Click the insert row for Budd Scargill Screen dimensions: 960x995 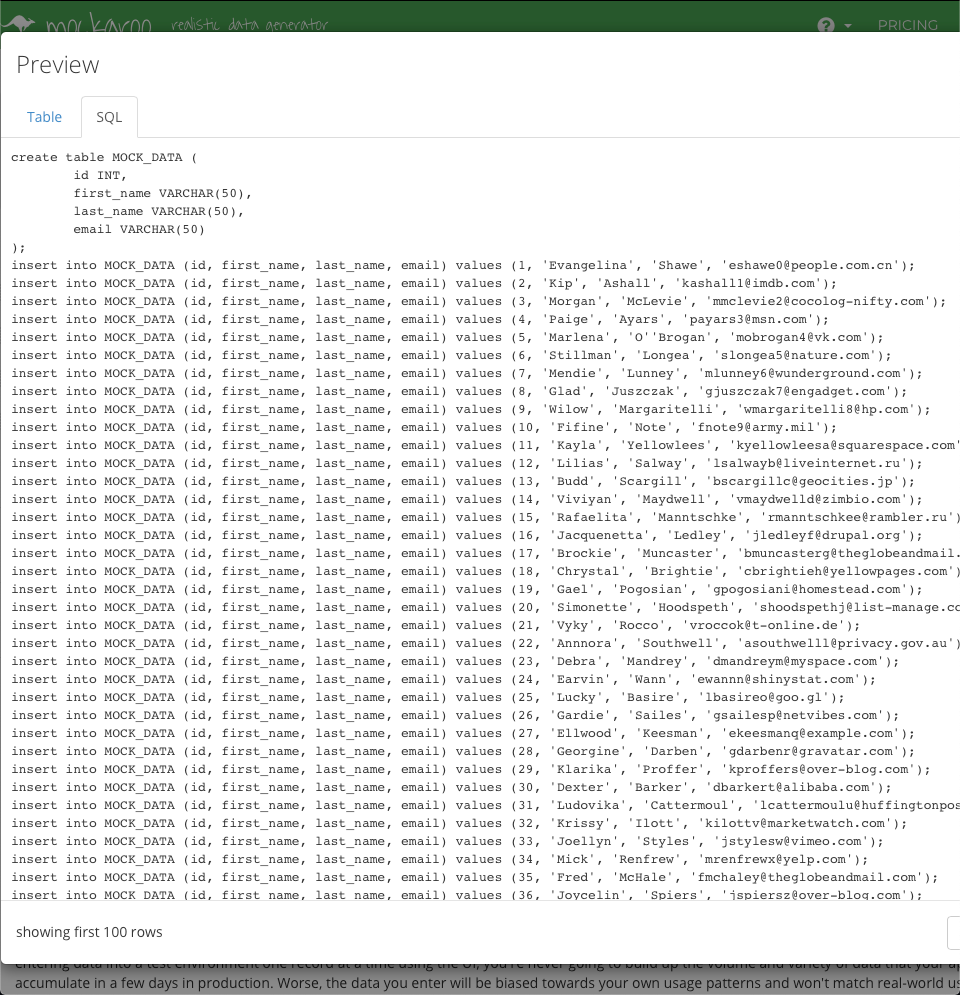point(463,482)
